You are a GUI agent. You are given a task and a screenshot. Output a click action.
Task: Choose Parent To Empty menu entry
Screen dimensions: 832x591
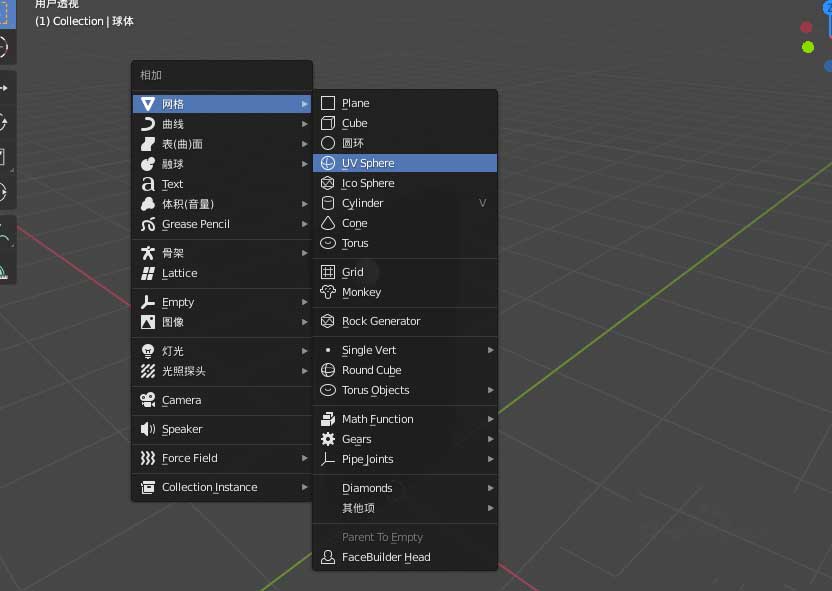[405, 537]
